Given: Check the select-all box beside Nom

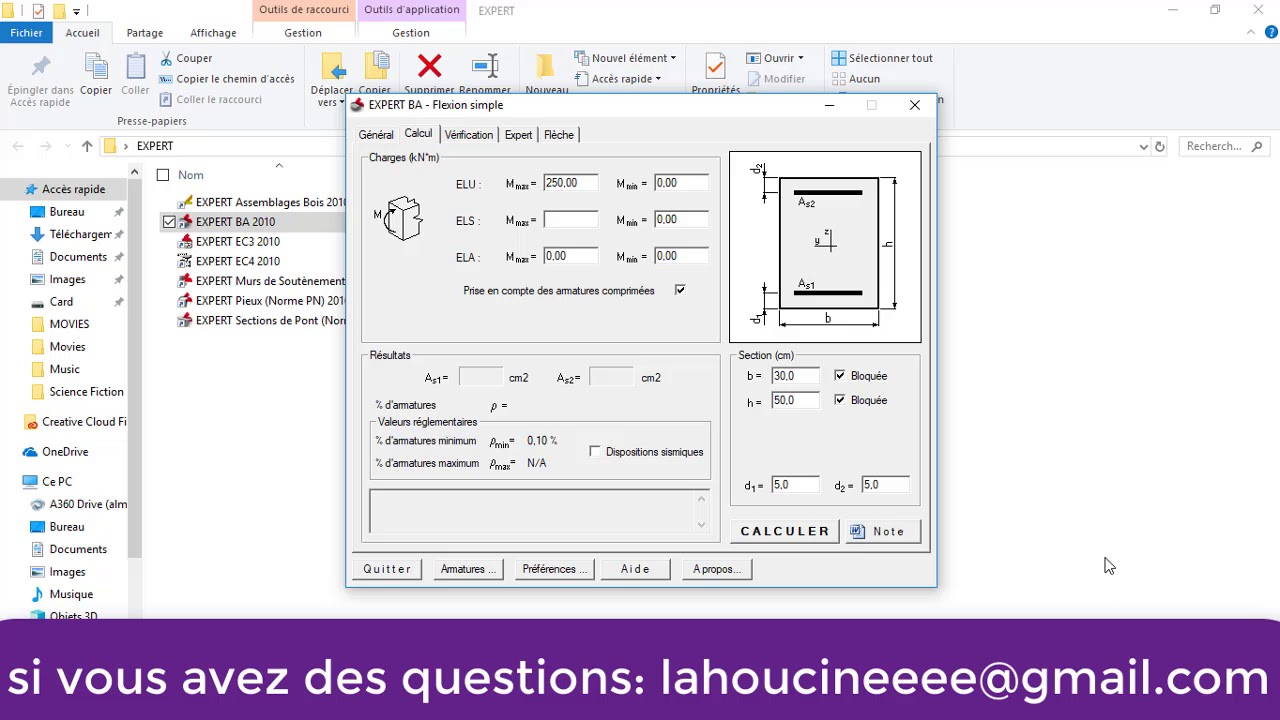Looking at the screenshot, I should (163, 175).
